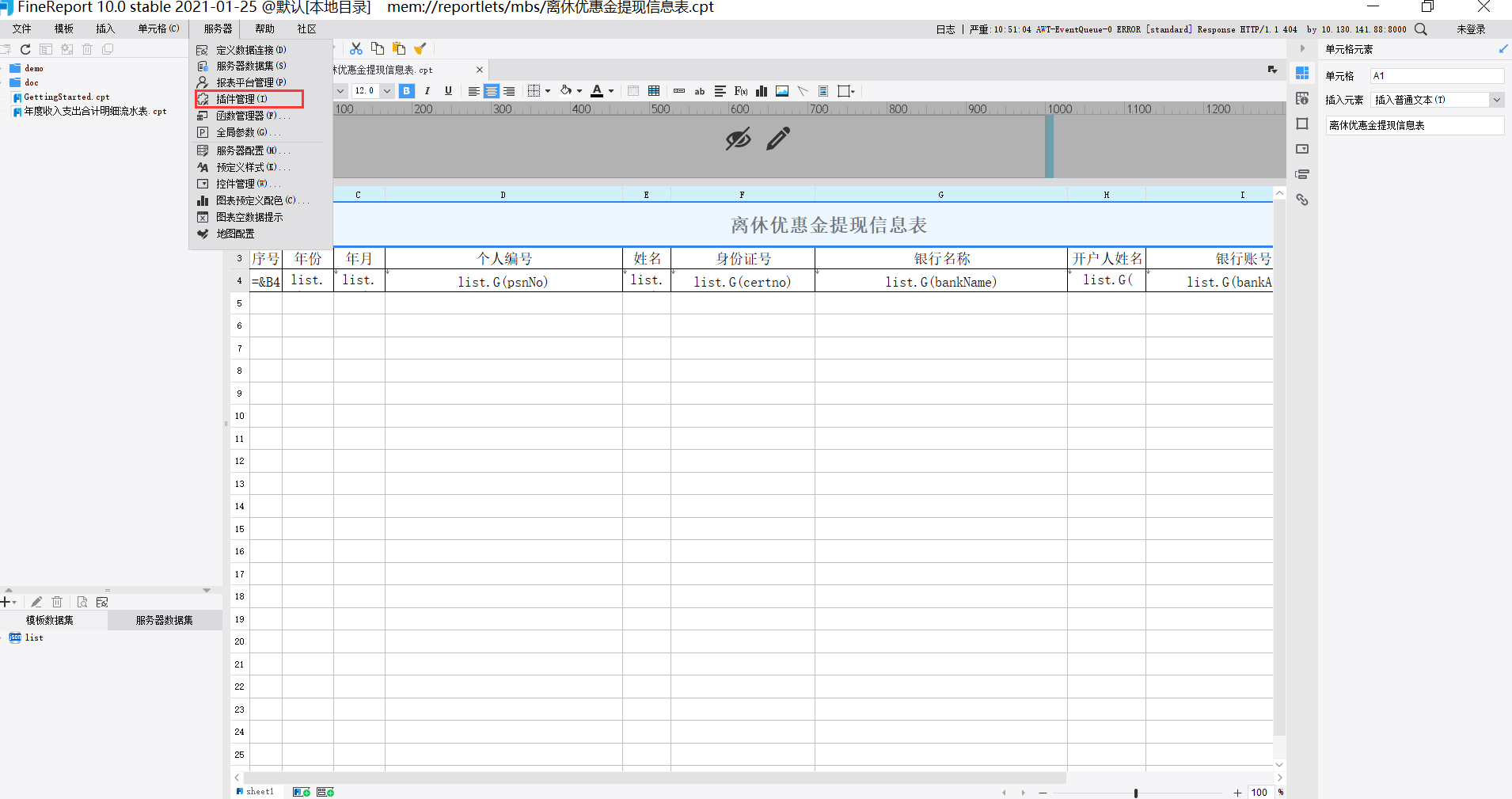Insert an image into the cell
The height and width of the screenshot is (799, 1512).
tap(782, 91)
